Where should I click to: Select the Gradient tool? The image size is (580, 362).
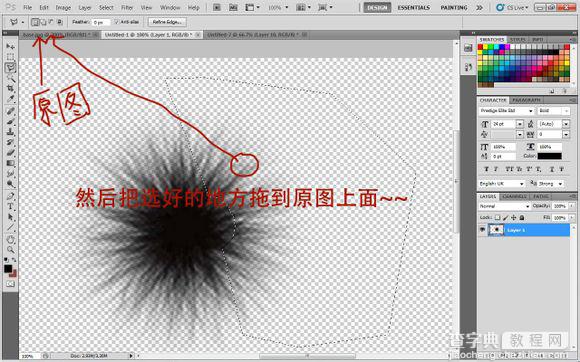10,163
